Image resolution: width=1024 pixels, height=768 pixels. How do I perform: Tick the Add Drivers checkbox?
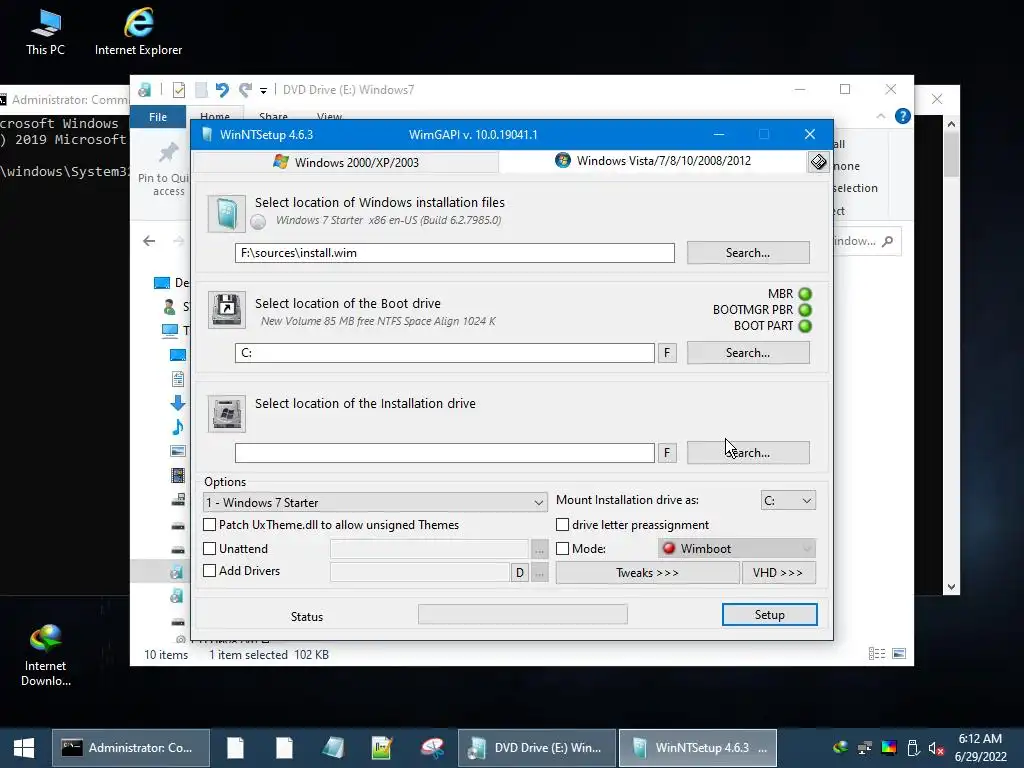click(x=210, y=570)
